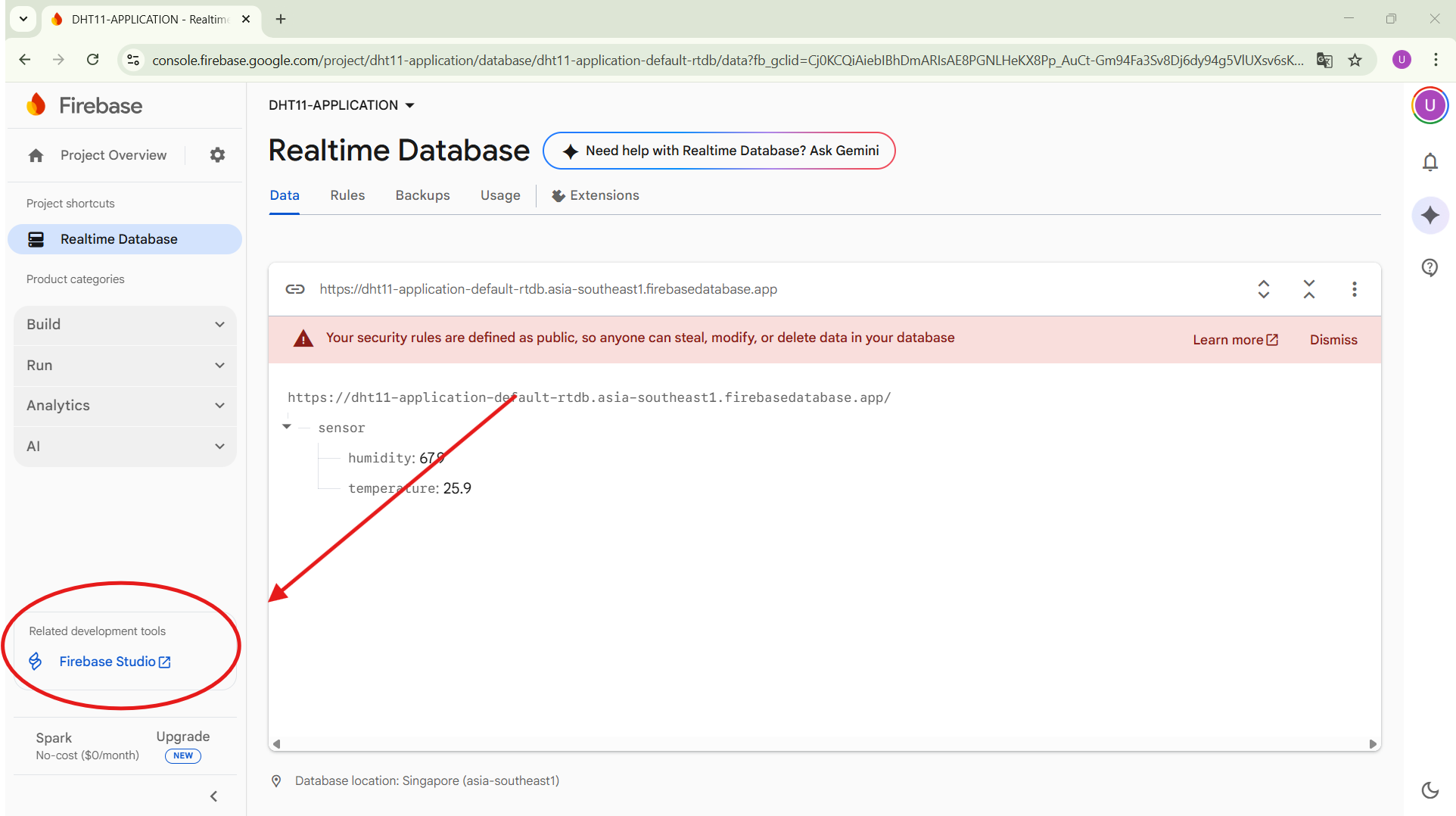Open the DHT11-APPLICATION project dropdown
Screen dimensions: 1456x816
tap(341, 105)
